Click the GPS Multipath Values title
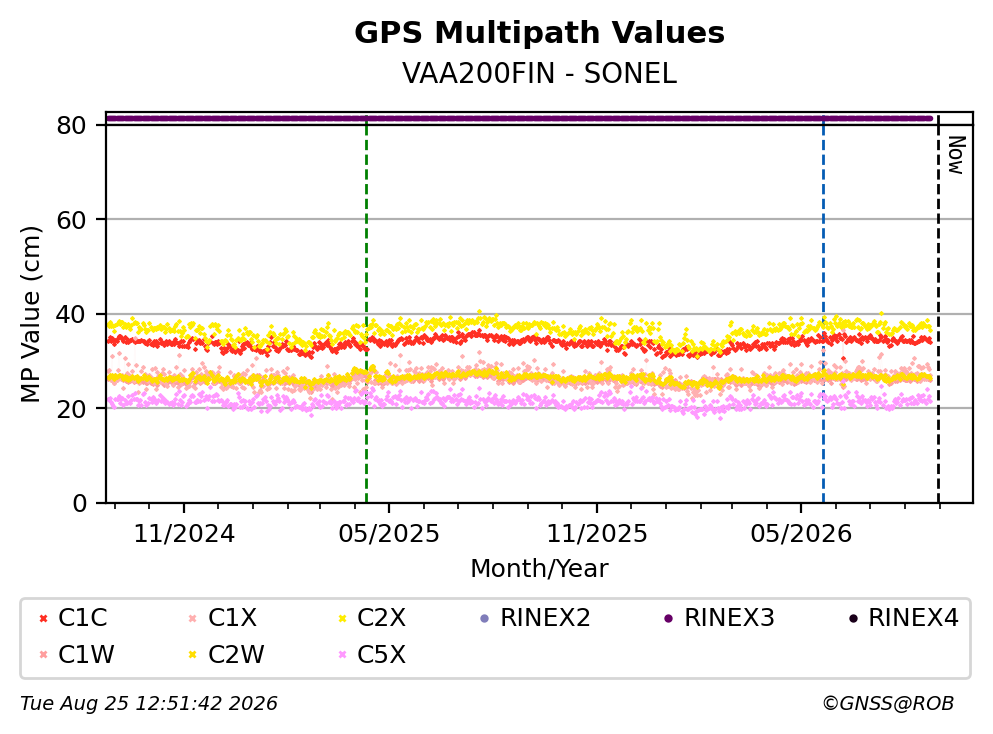The width and height of the screenshot is (993, 734). (539, 33)
